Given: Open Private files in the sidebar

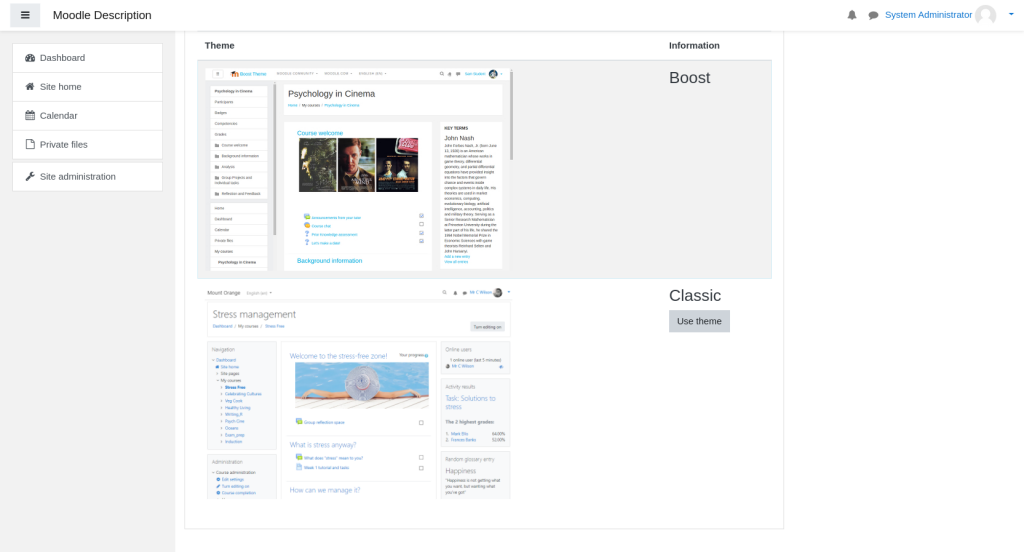Looking at the screenshot, I should (63, 145).
